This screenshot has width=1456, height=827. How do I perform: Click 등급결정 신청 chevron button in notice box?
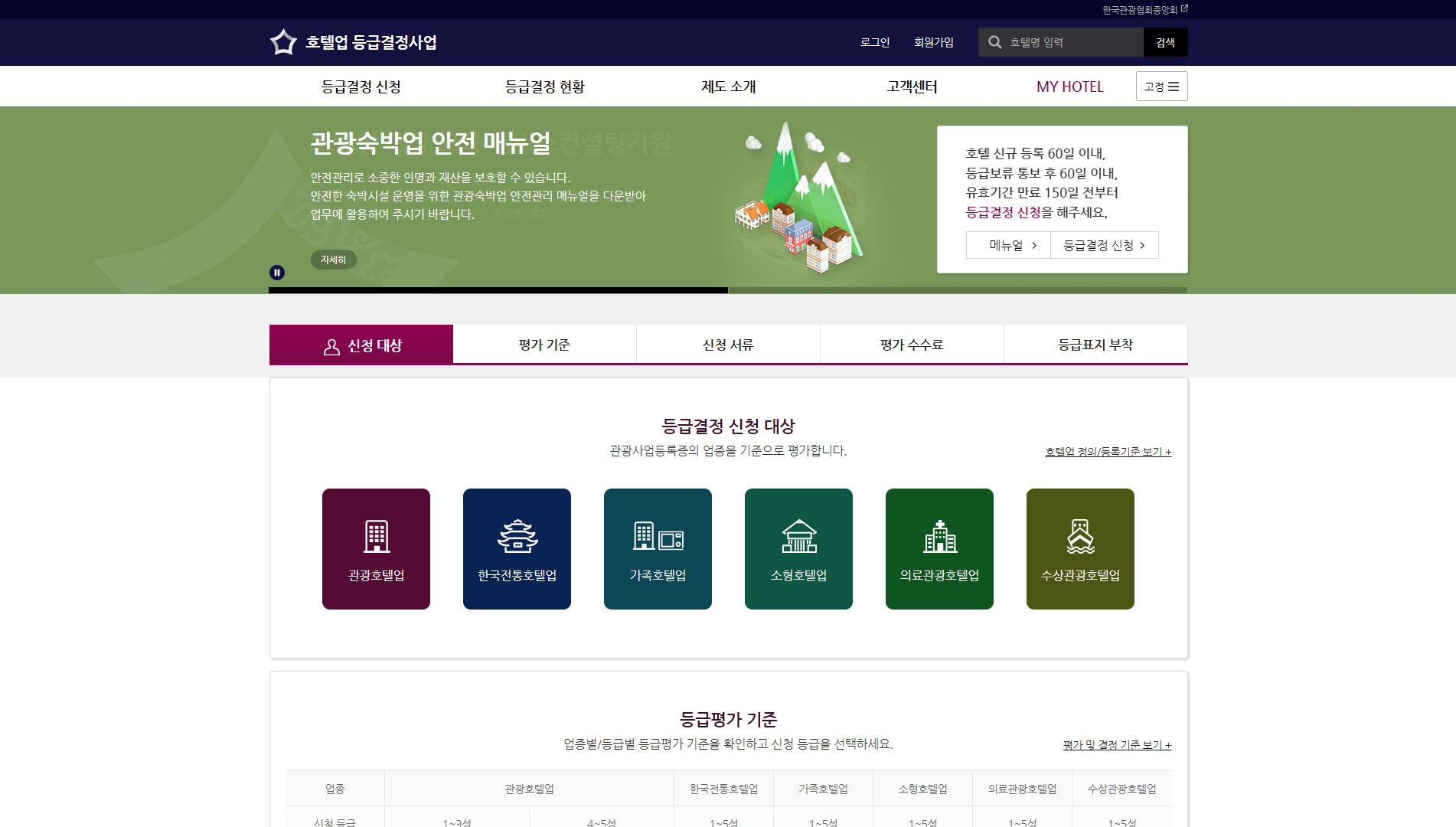click(1104, 245)
